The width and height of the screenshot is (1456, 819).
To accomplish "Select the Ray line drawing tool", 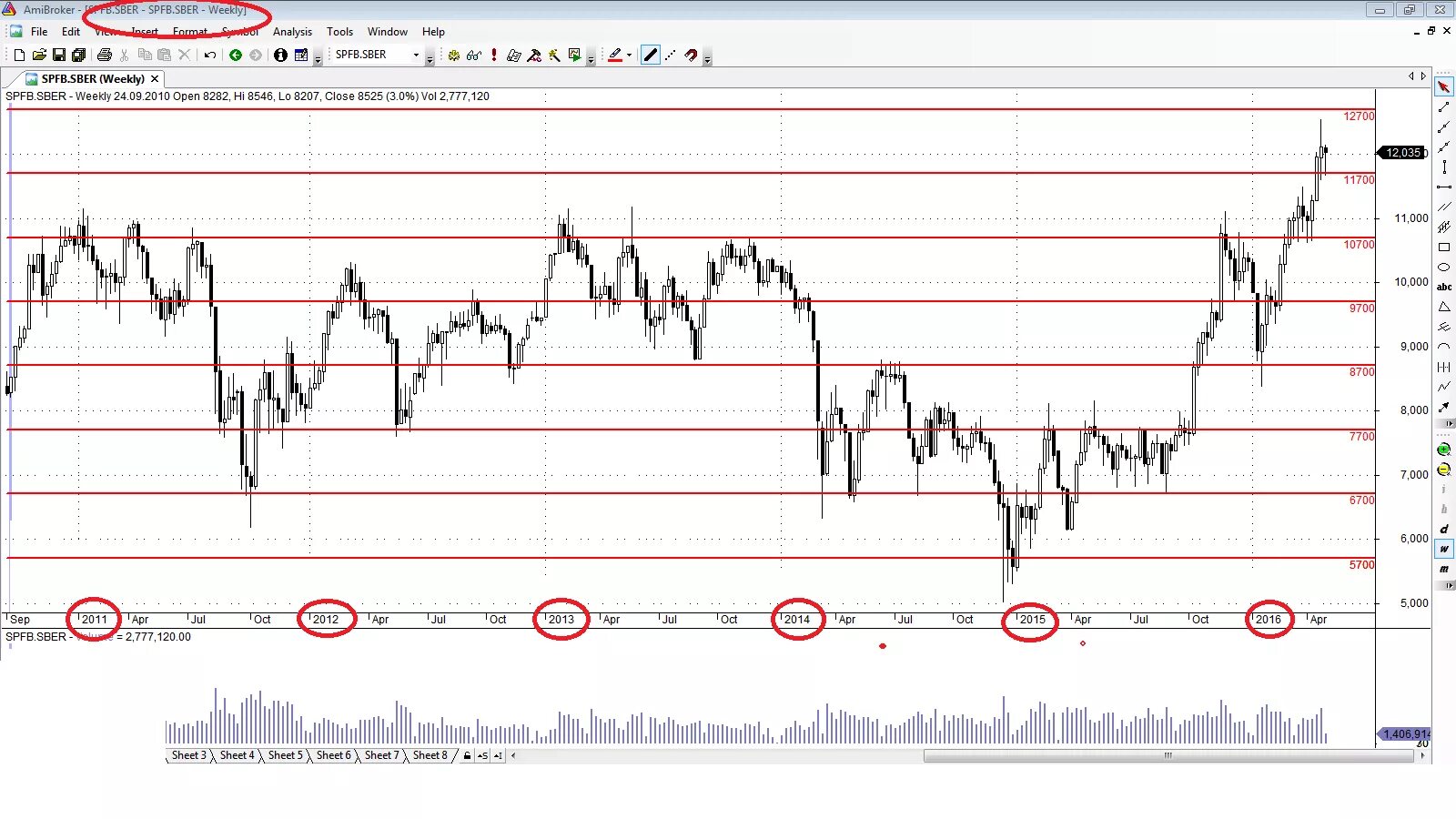I will tap(1444, 127).
